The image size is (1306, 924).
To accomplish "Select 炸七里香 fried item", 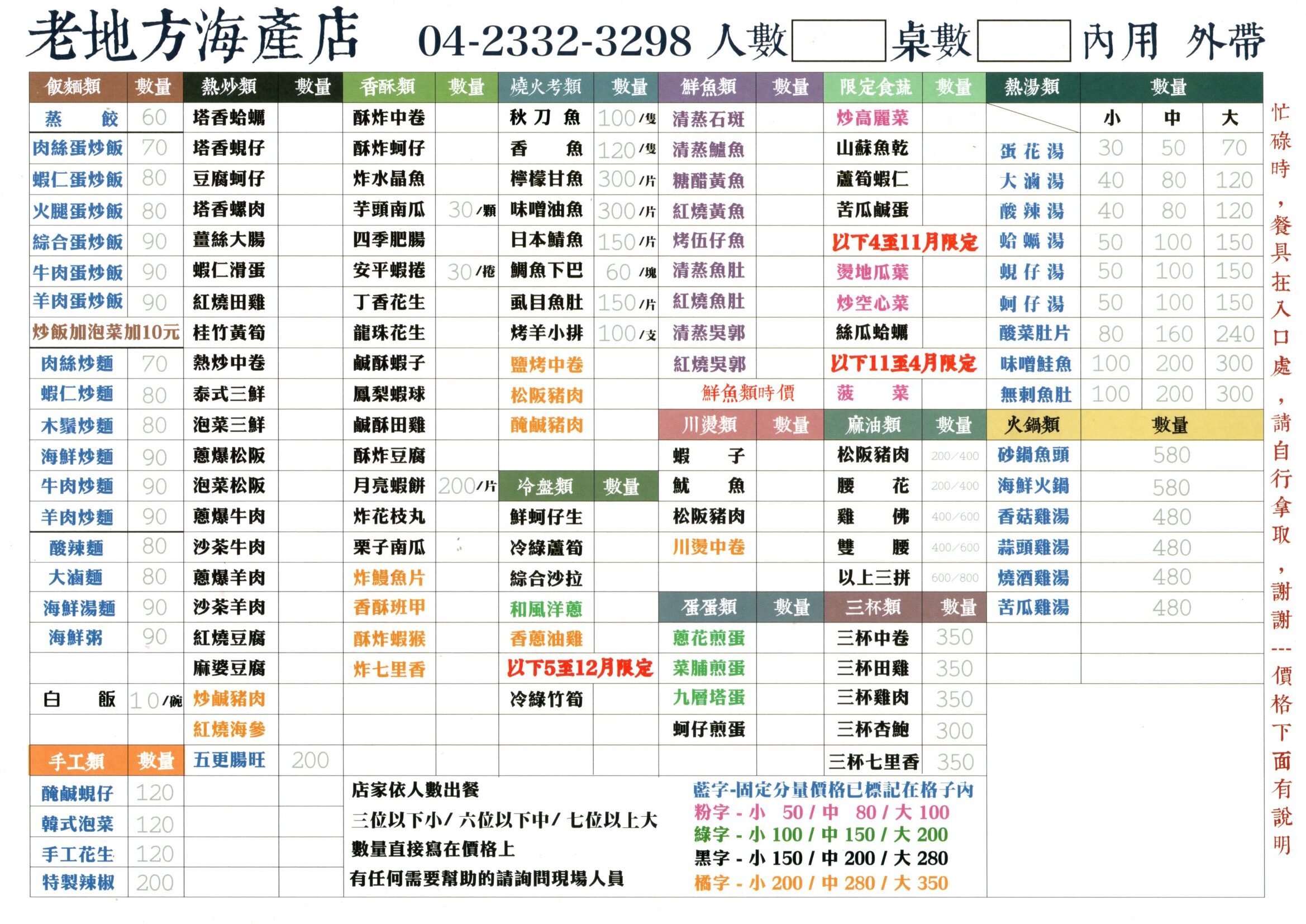I will point(389,669).
